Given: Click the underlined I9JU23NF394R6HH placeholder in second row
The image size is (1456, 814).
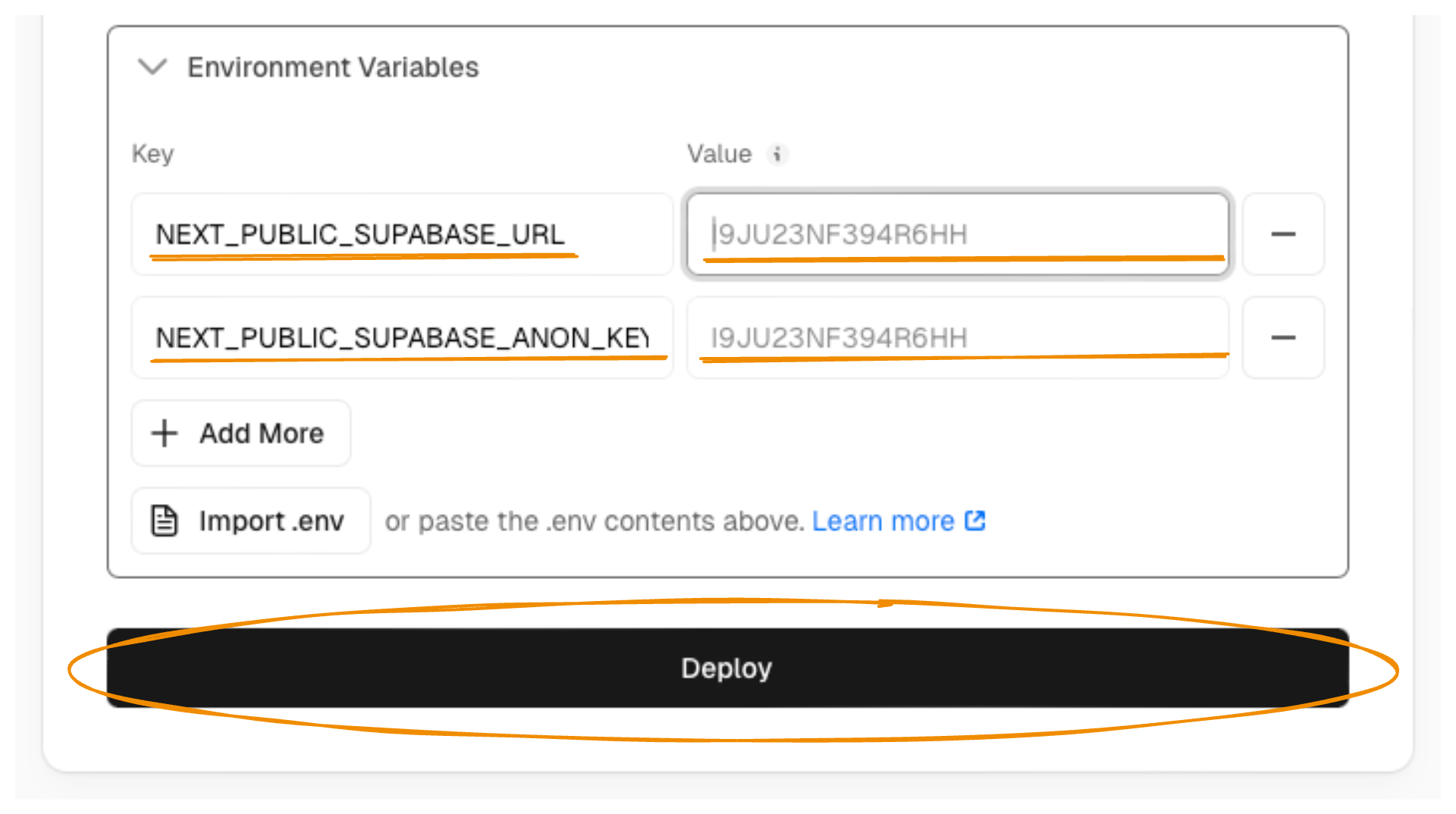Looking at the screenshot, I should [839, 338].
